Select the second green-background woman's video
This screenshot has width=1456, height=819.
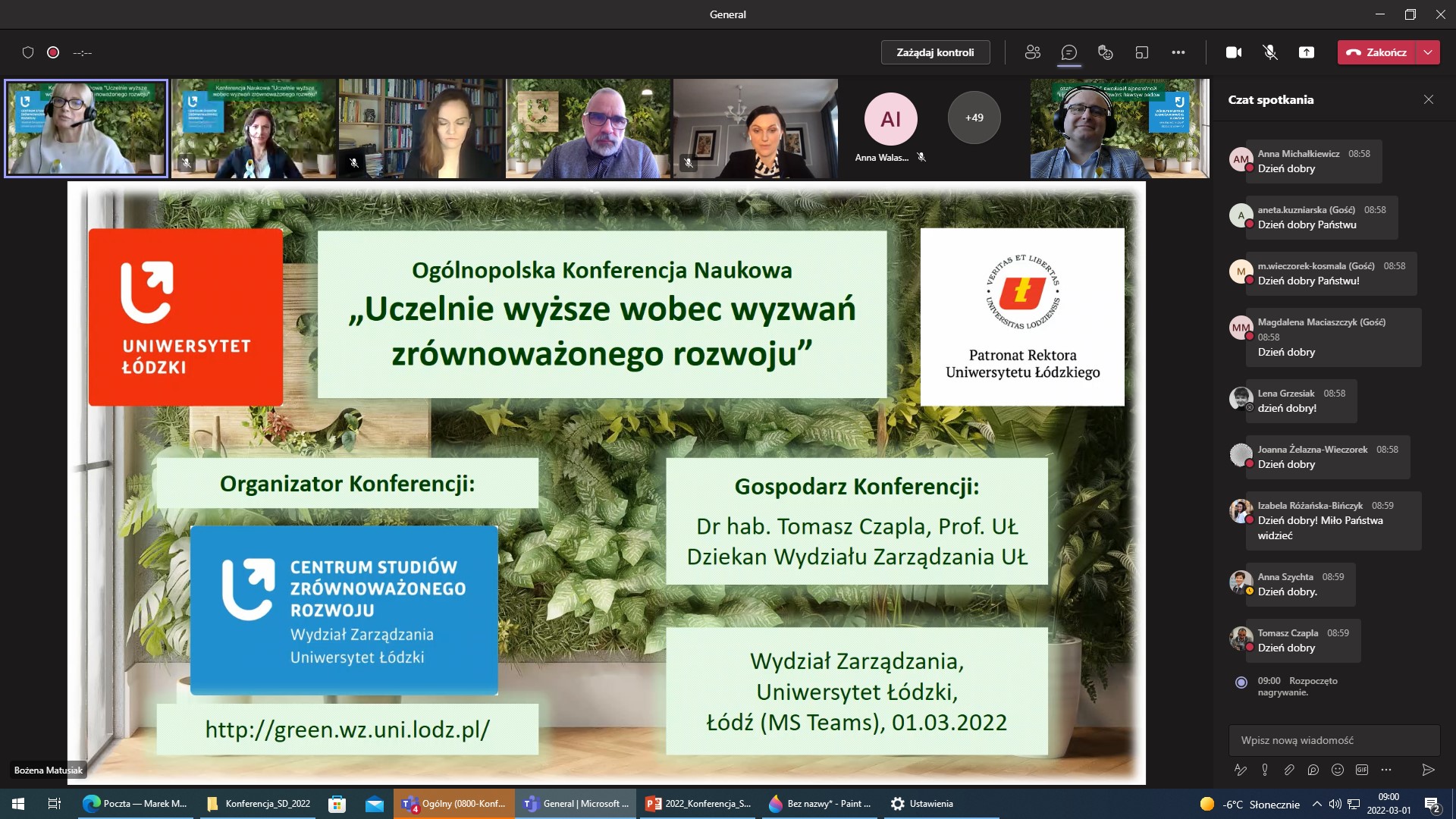(x=253, y=128)
